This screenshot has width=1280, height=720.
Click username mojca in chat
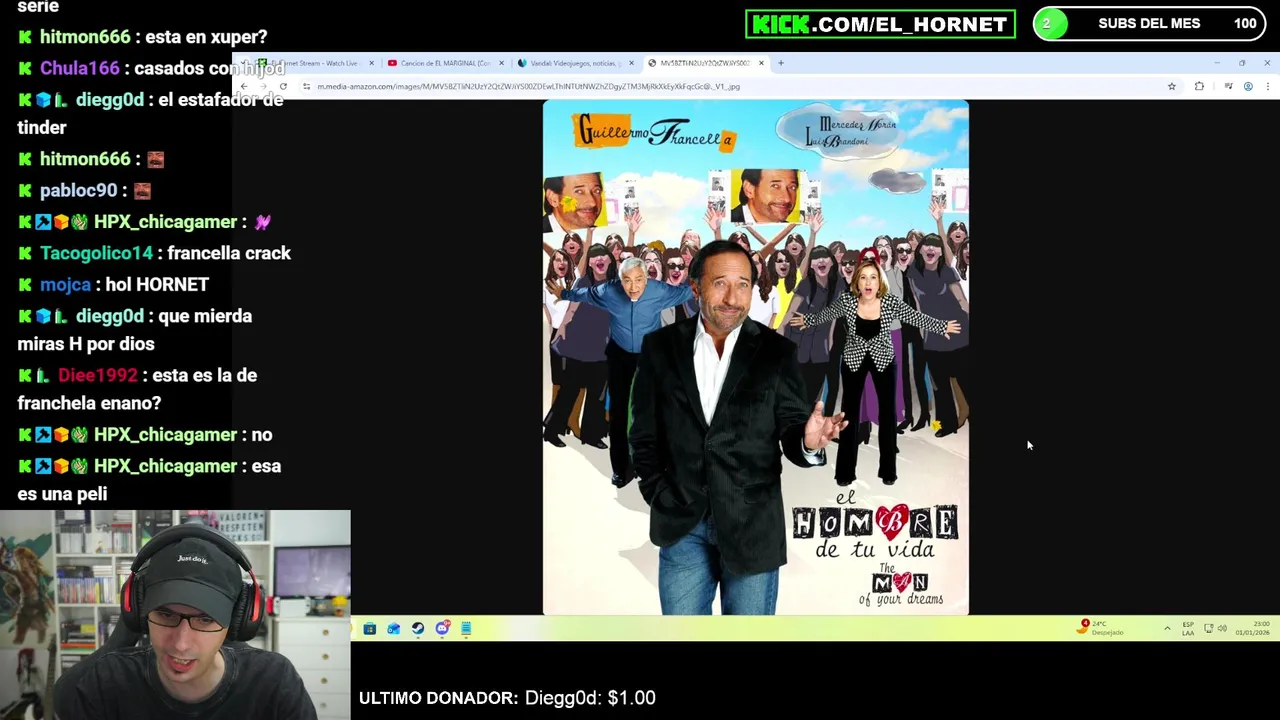(66, 284)
